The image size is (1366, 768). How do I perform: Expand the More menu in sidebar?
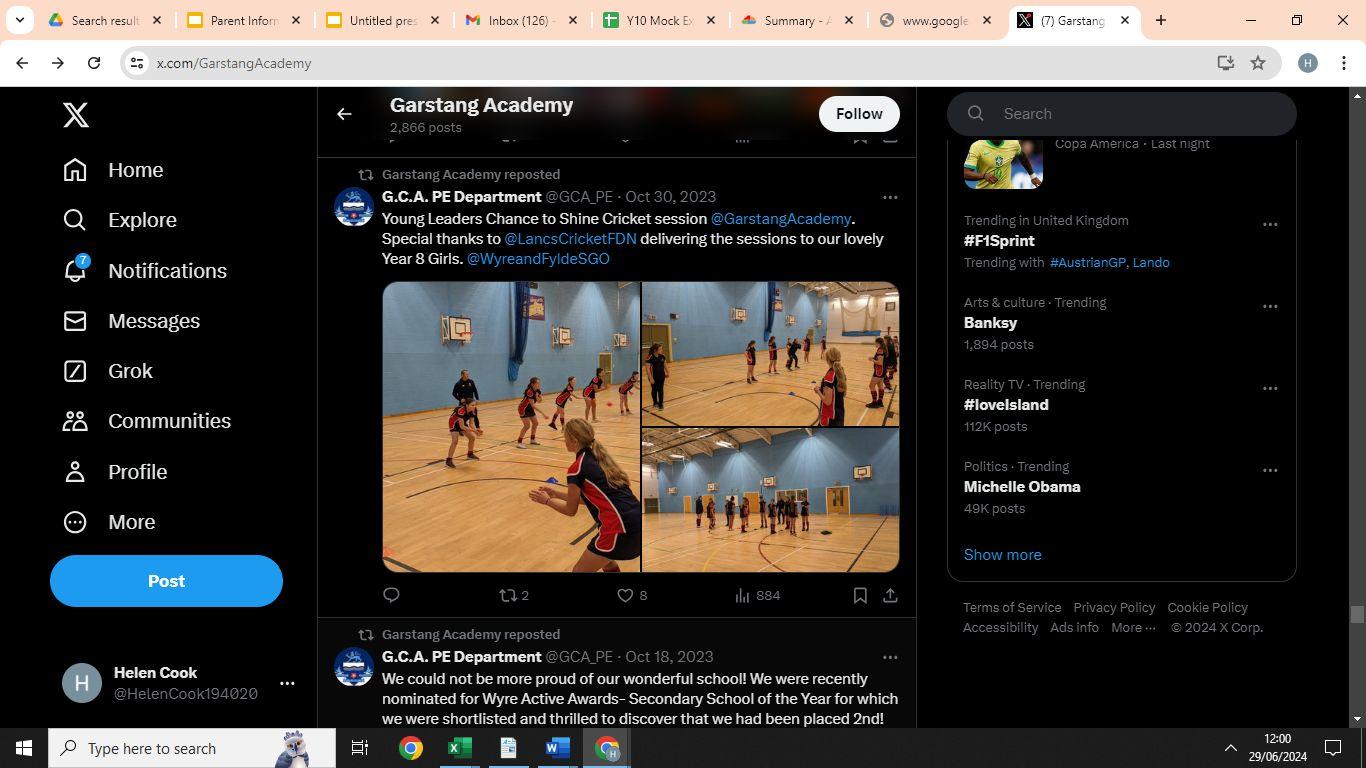(109, 522)
